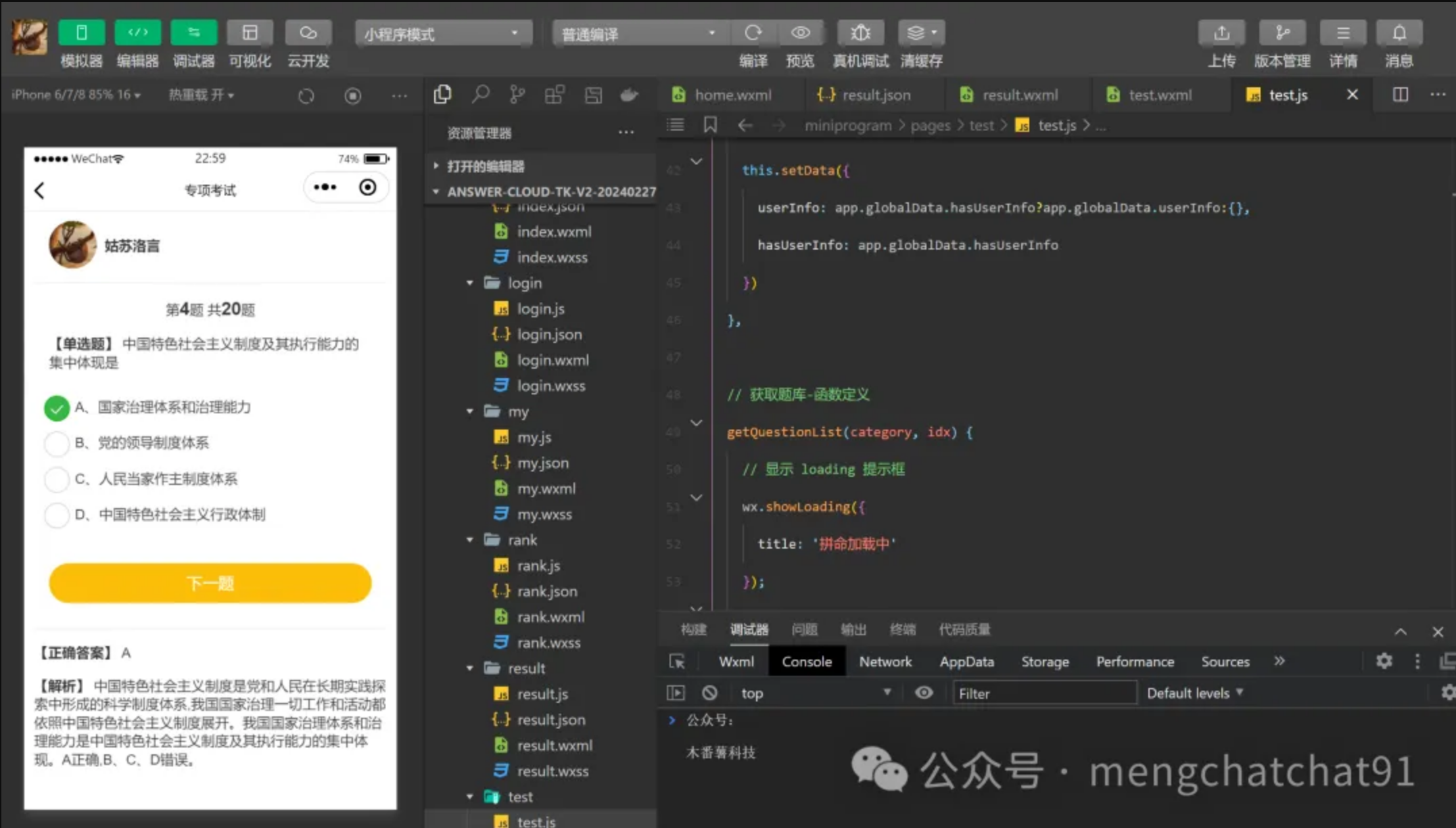Click the split editor icon
This screenshot has height=828, width=1456.
(x=1400, y=95)
